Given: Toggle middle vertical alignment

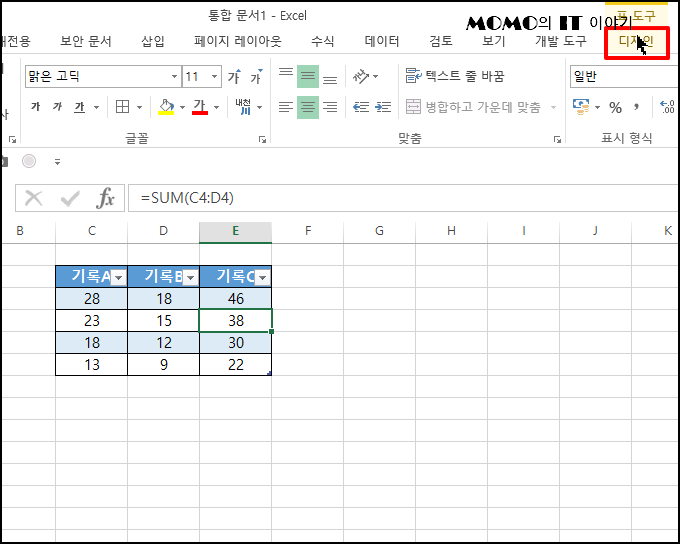Looking at the screenshot, I should [308, 76].
